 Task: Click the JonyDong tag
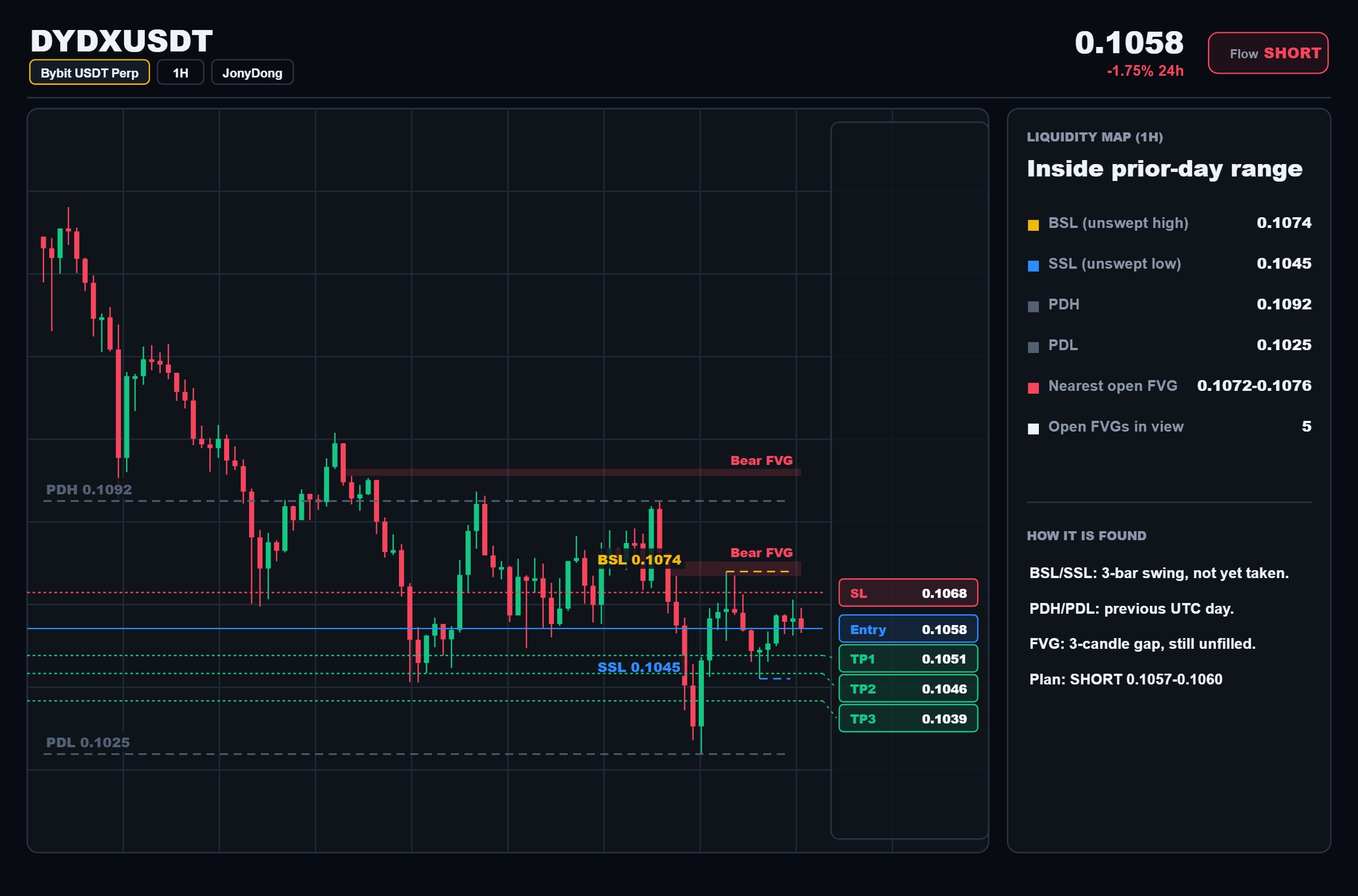pos(252,72)
